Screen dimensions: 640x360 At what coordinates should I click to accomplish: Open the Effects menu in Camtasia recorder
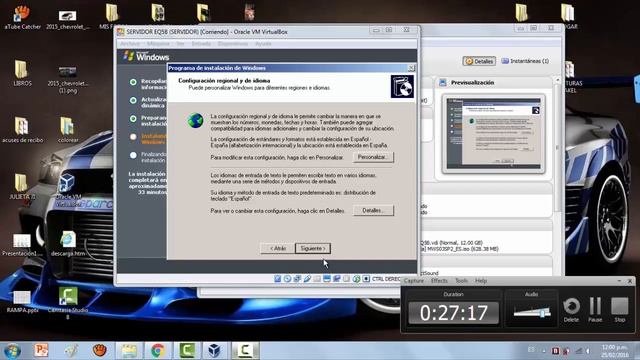coord(439,281)
